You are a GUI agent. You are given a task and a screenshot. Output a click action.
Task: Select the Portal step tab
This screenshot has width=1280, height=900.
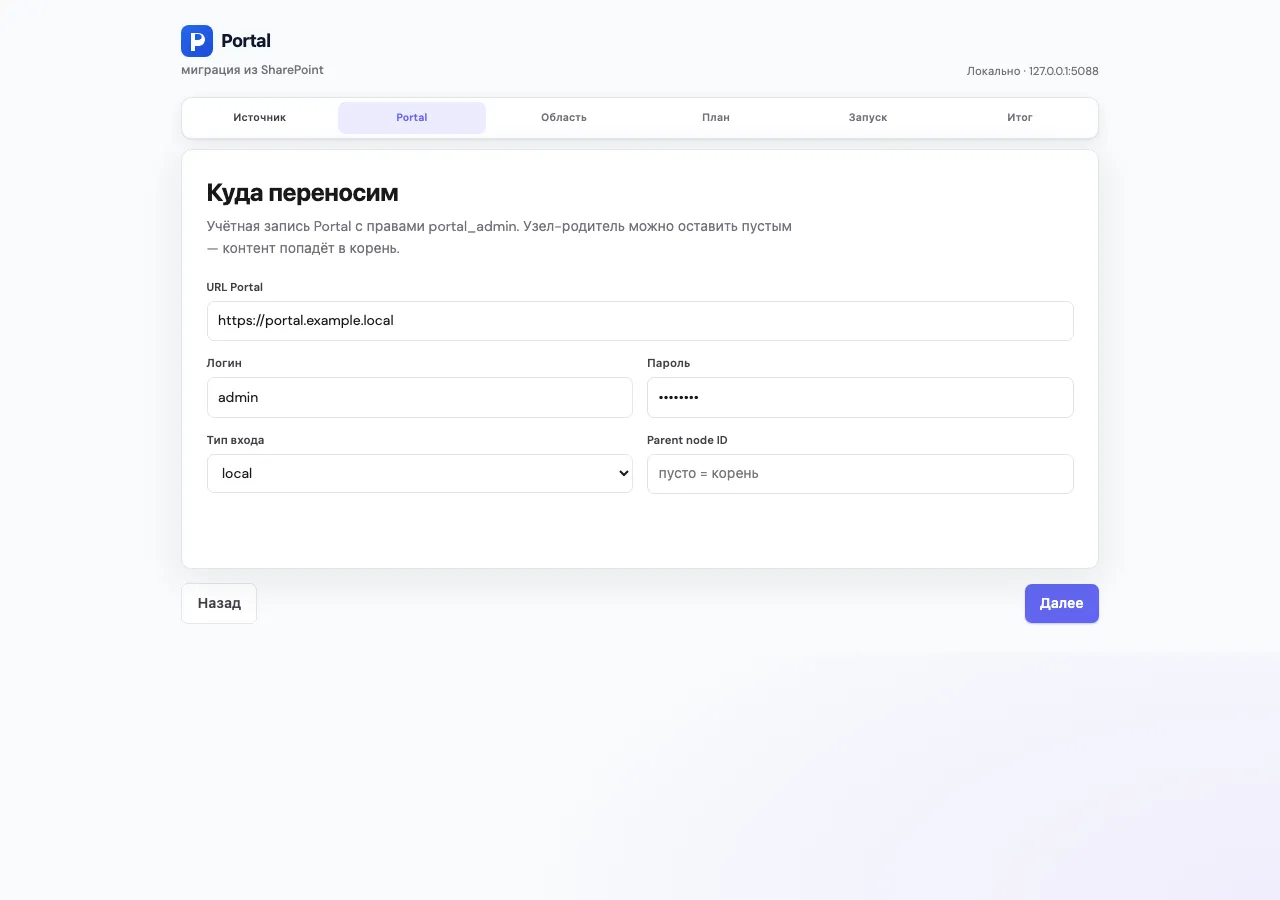click(412, 118)
